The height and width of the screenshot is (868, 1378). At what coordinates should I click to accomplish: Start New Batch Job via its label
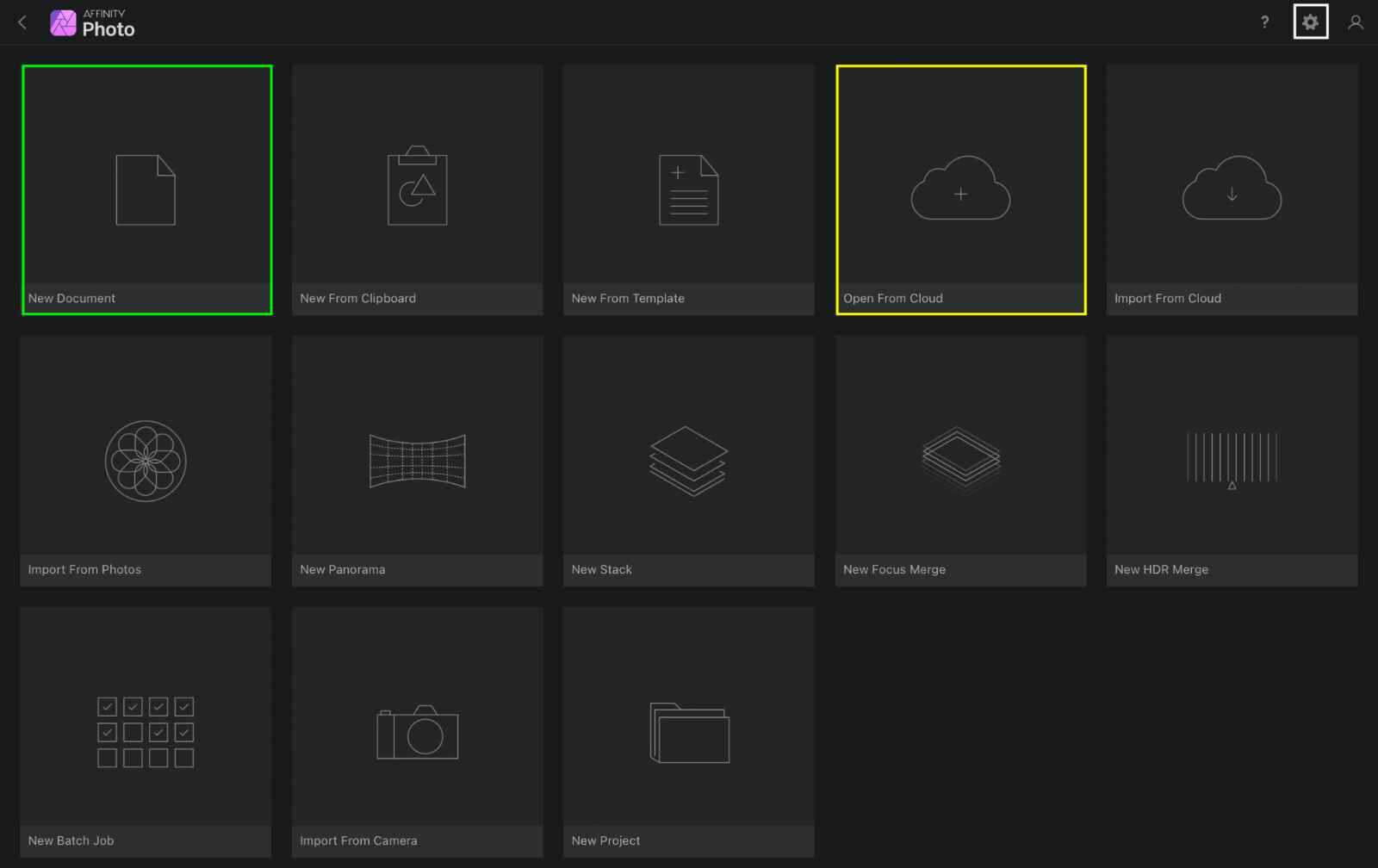click(71, 840)
